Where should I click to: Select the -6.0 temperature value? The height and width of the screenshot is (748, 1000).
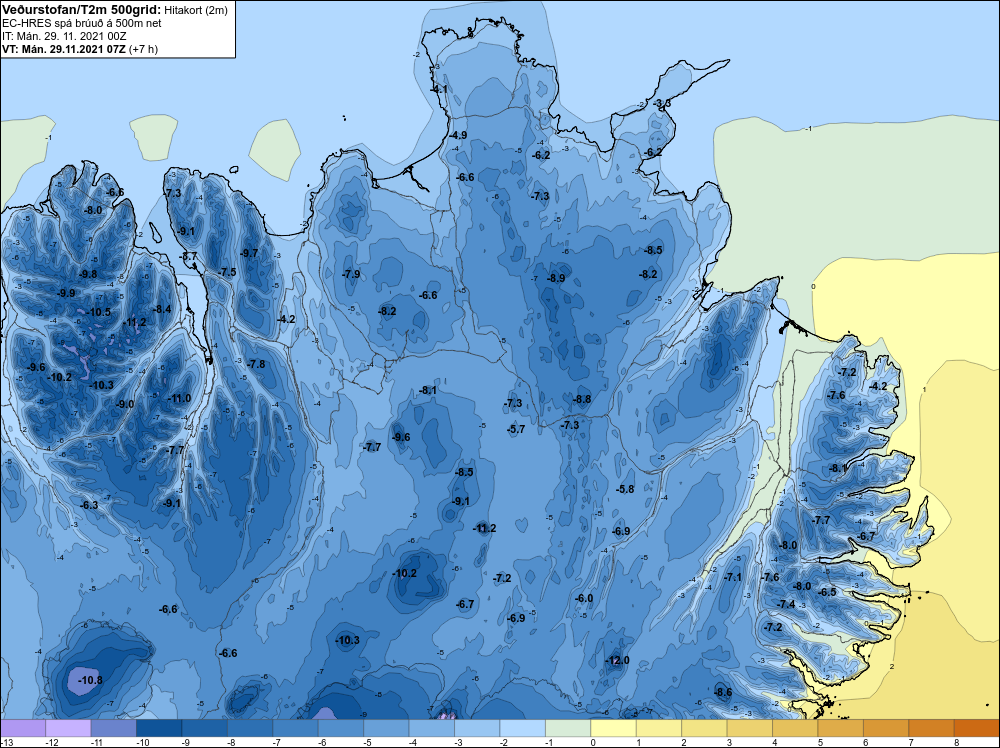coord(584,598)
